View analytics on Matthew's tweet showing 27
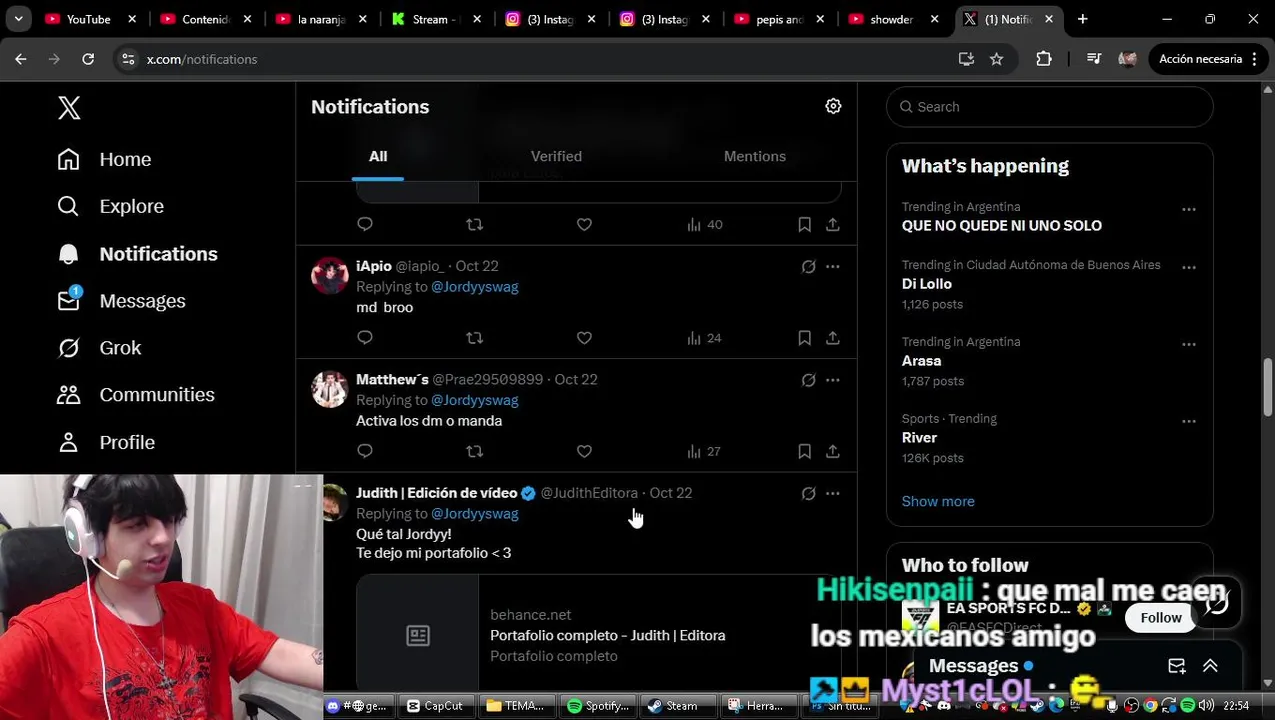Viewport: 1275px width, 720px height. pyautogui.click(x=704, y=451)
